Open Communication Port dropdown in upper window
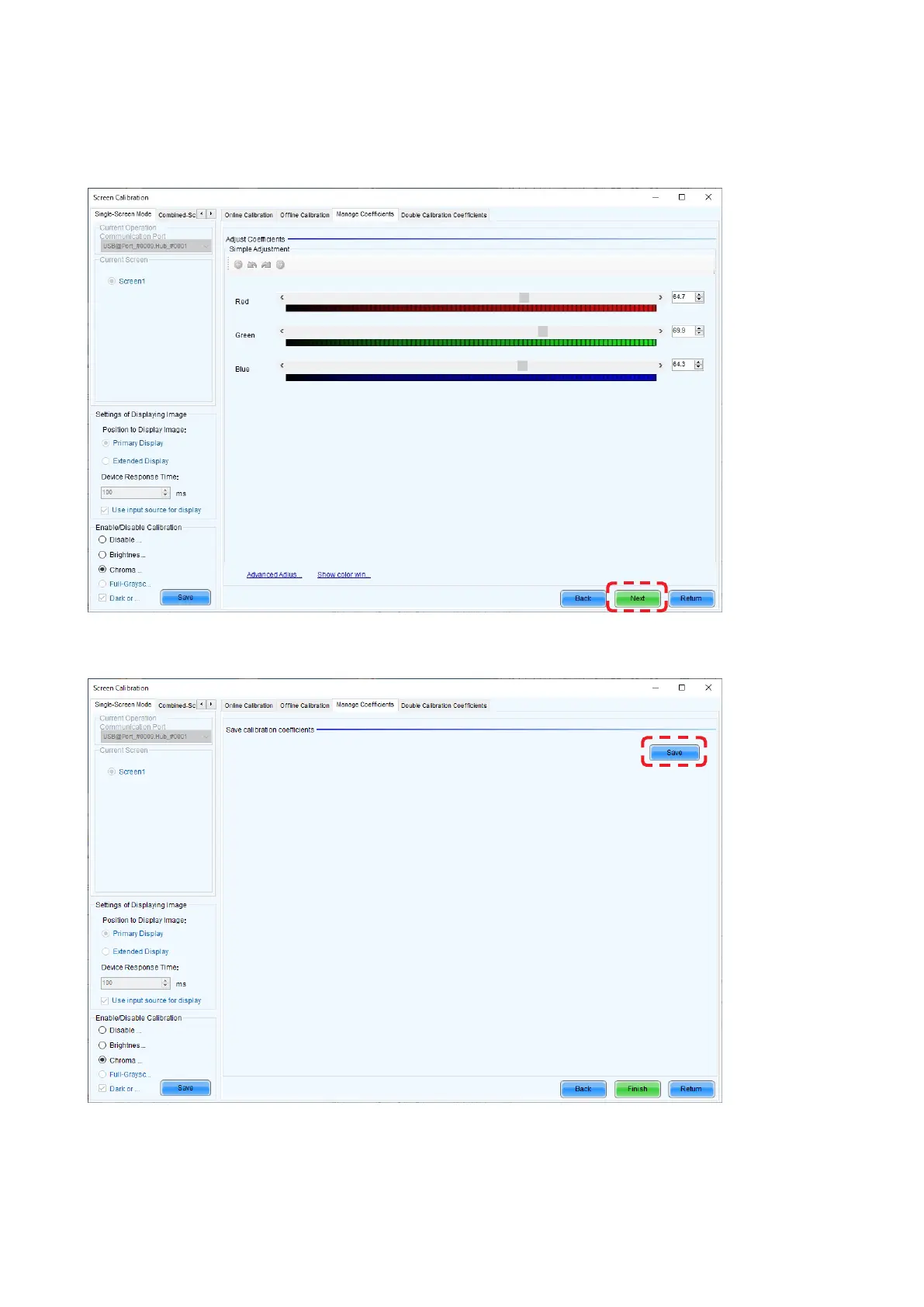Image resolution: width=924 pixels, height=1307 pixels. tap(206, 246)
